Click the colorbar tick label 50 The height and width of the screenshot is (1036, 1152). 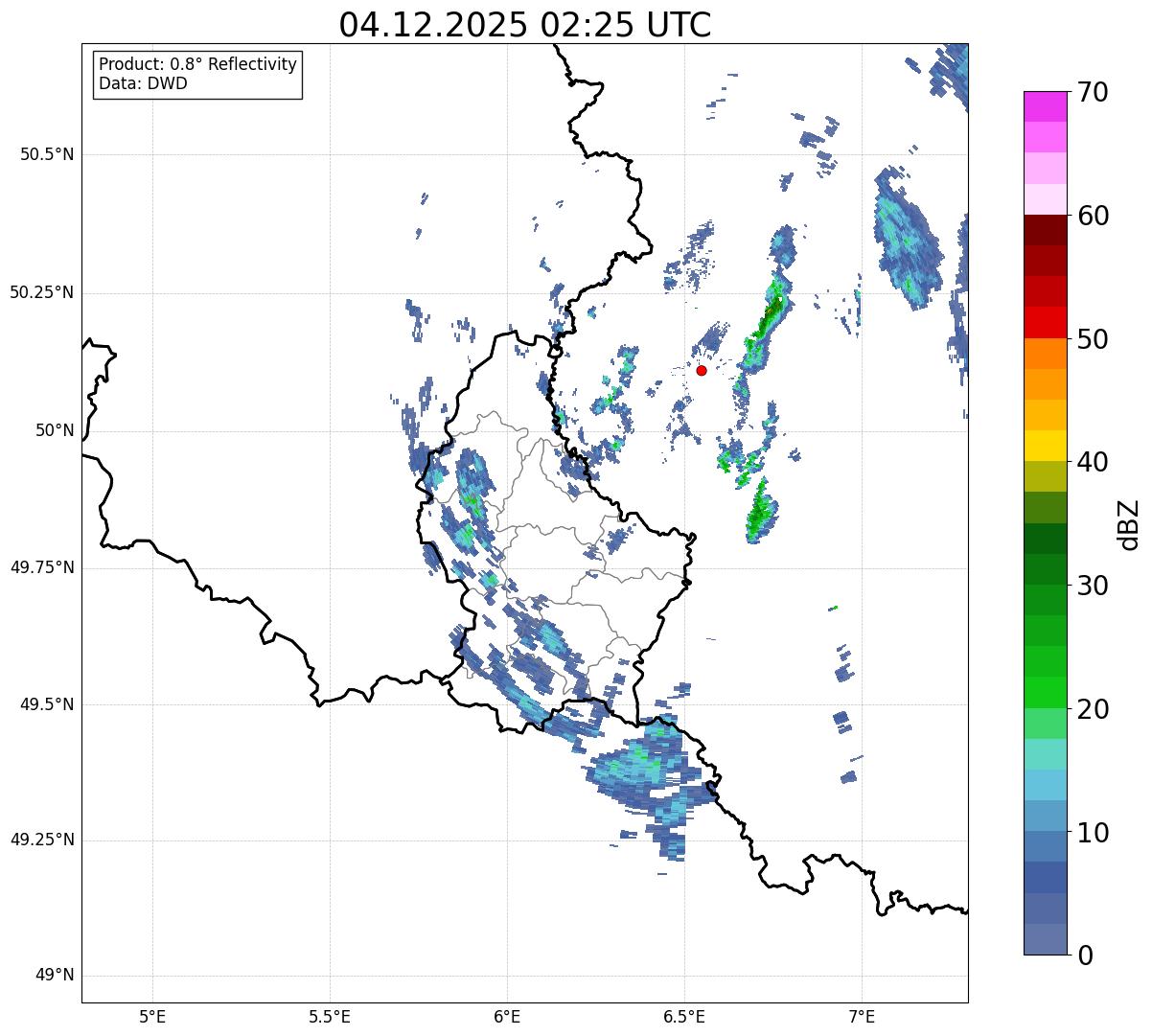[1093, 339]
